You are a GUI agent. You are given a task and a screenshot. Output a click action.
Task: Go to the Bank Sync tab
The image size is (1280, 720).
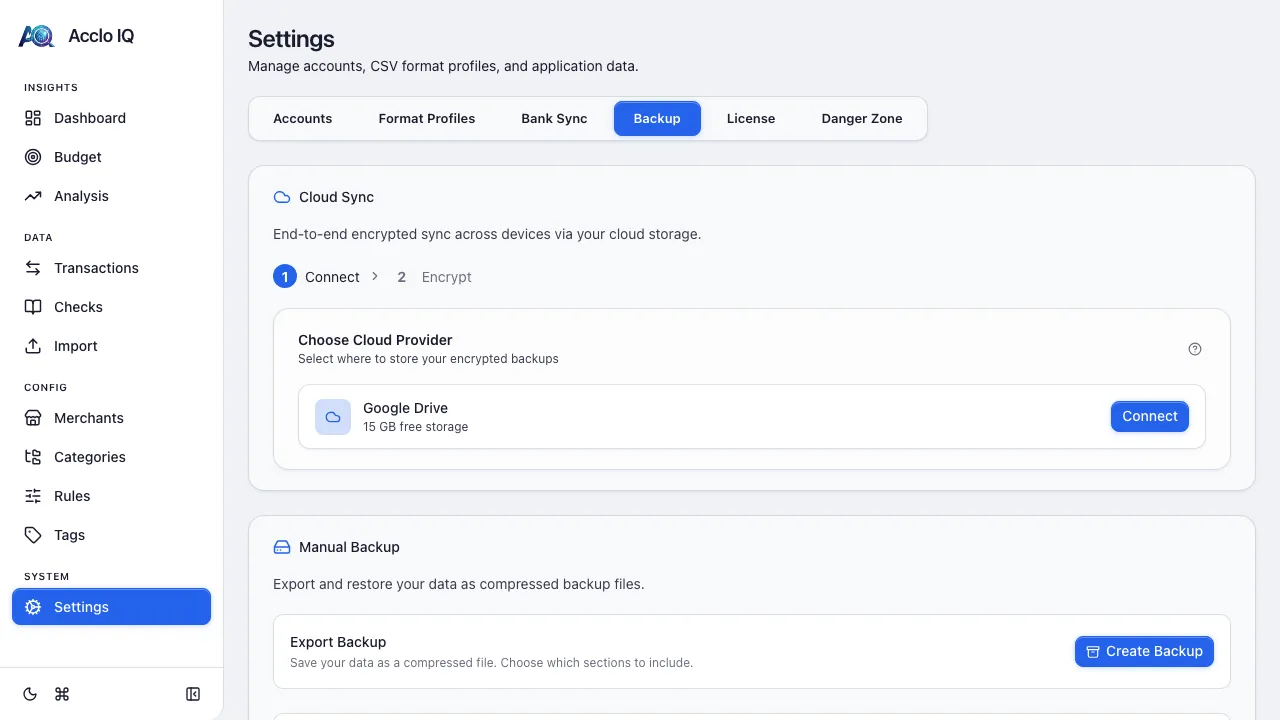(x=554, y=118)
